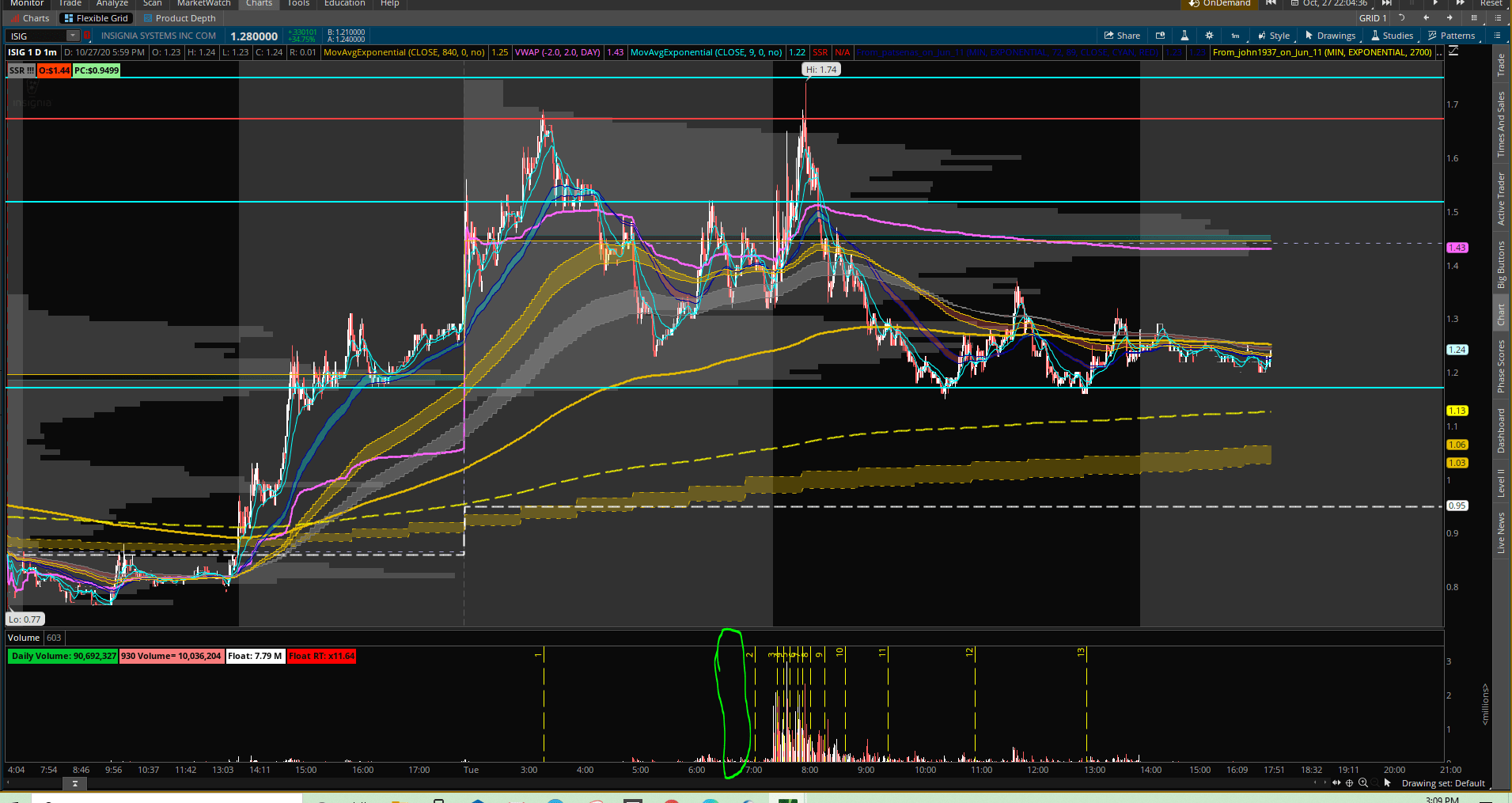The height and width of the screenshot is (803, 1512).
Task: Go to previous grid with left arrow
Action: [x=1426, y=18]
